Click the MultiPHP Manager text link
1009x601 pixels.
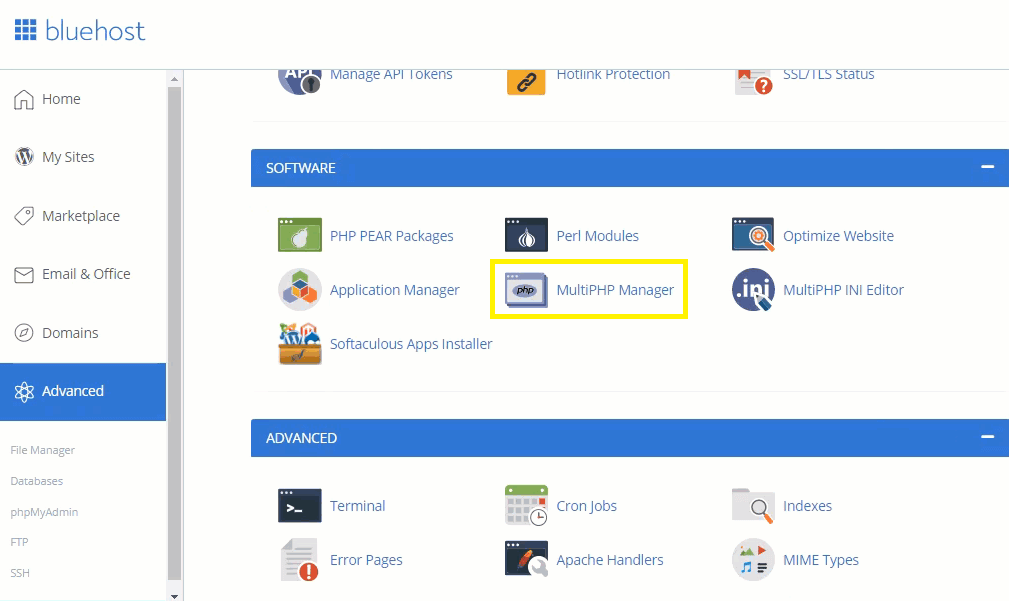click(615, 290)
